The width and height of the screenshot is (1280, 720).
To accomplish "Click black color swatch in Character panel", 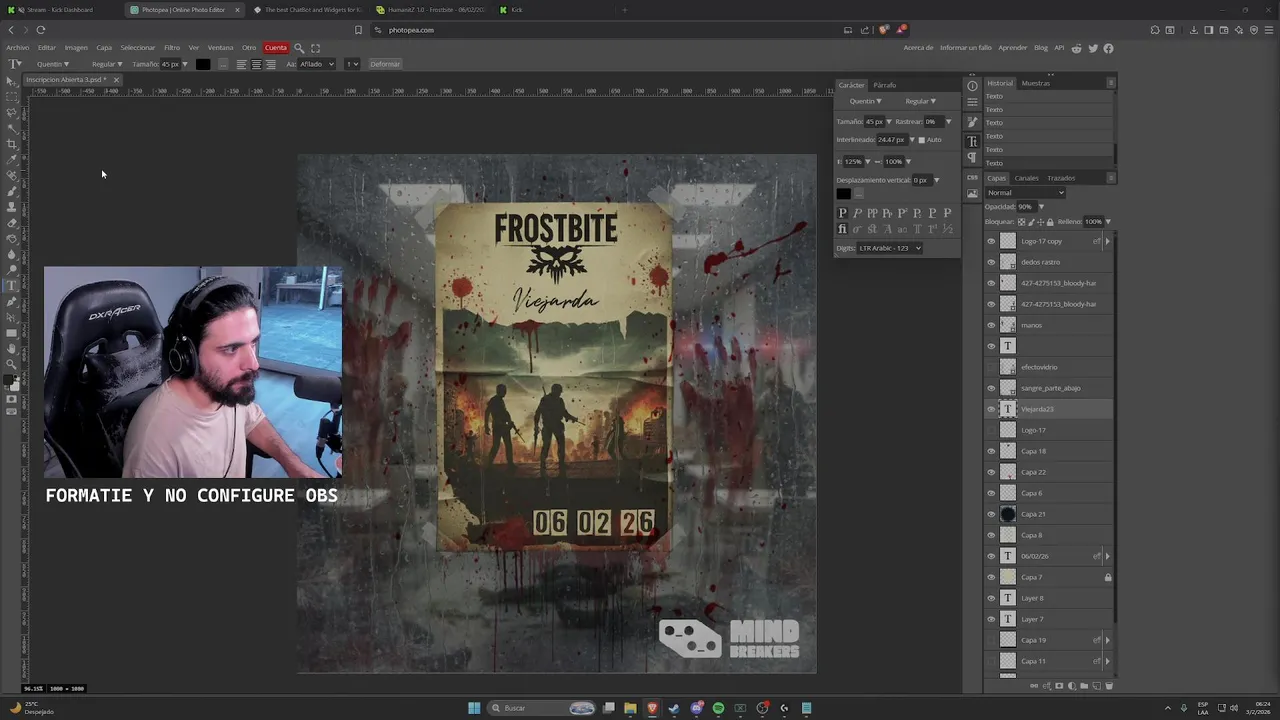I will pos(844,194).
